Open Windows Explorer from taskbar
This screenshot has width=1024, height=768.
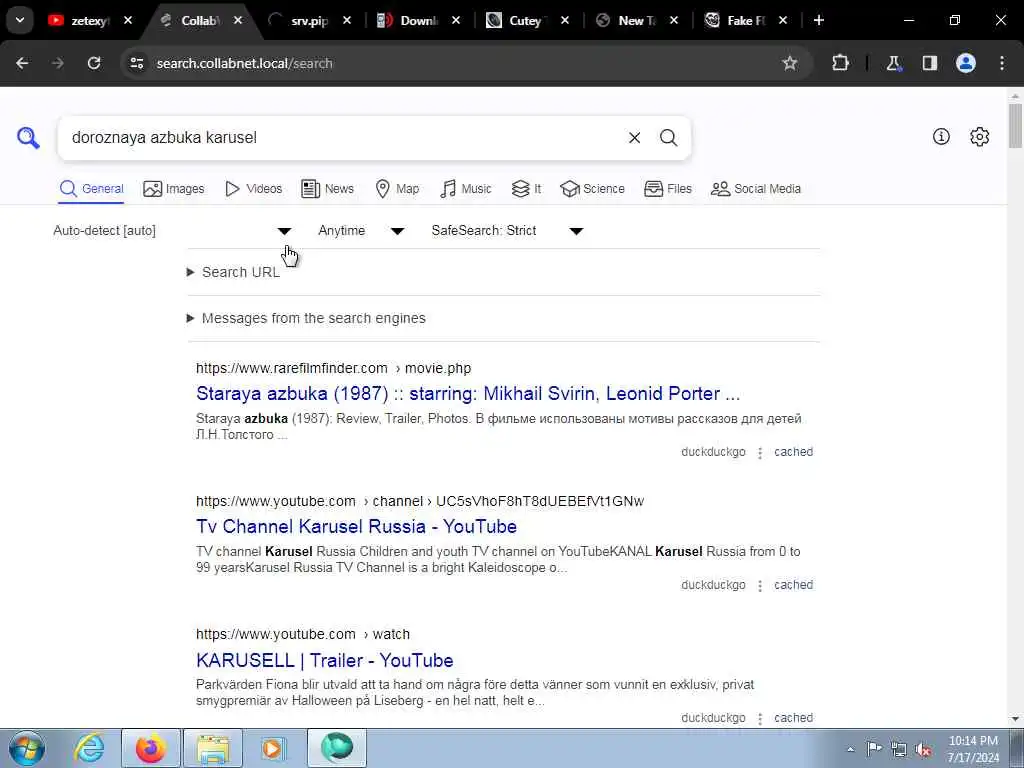213,748
